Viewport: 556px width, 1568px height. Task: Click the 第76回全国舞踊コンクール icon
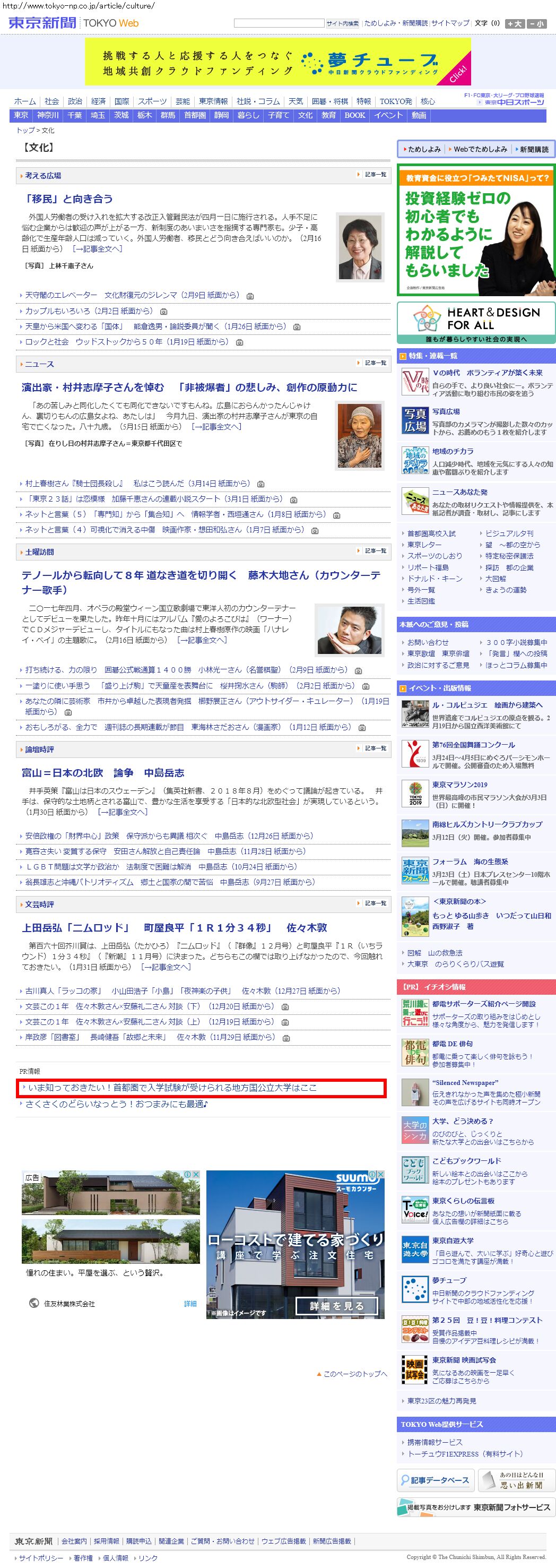(415, 754)
